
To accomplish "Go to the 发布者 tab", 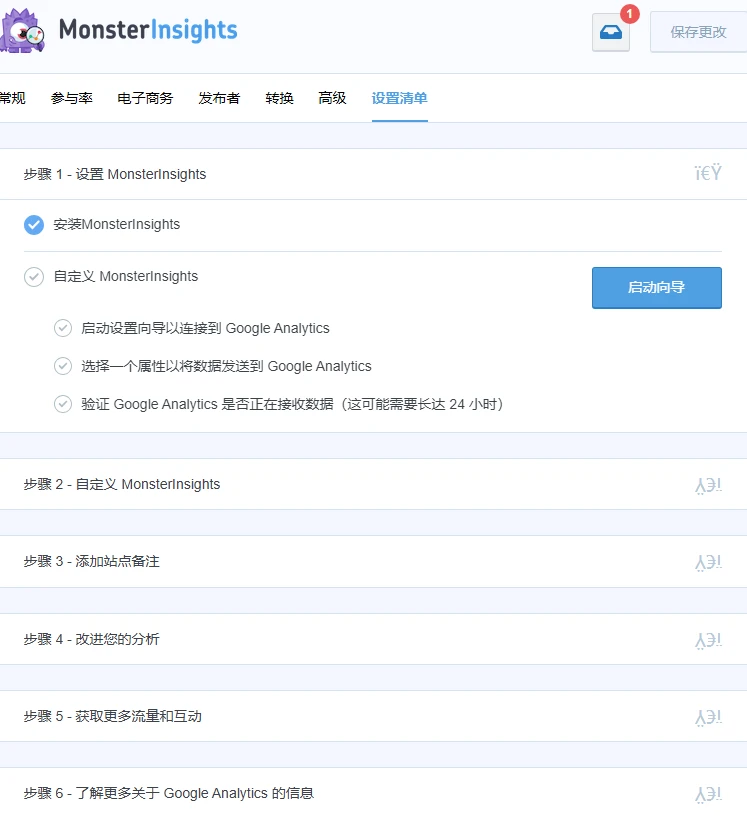I will click(x=219, y=98).
